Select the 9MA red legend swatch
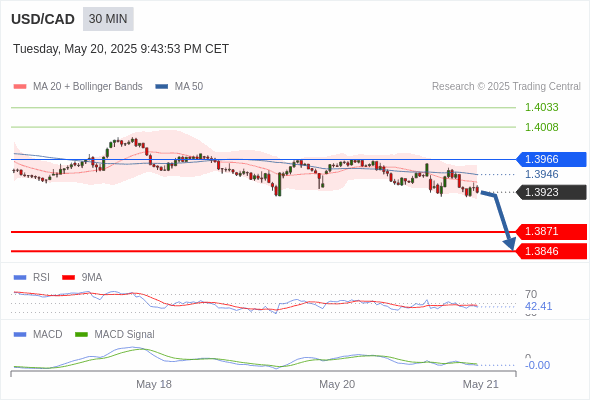This screenshot has width=590, height=400. 68,277
